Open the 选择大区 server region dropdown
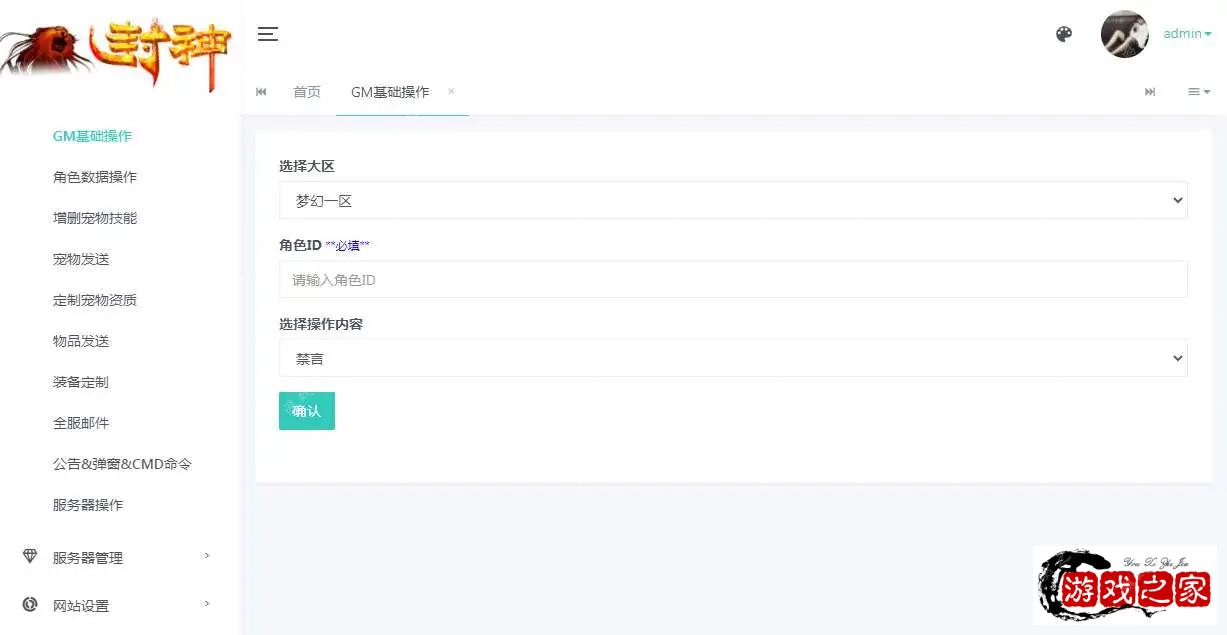The image size is (1227, 635). (x=732, y=200)
